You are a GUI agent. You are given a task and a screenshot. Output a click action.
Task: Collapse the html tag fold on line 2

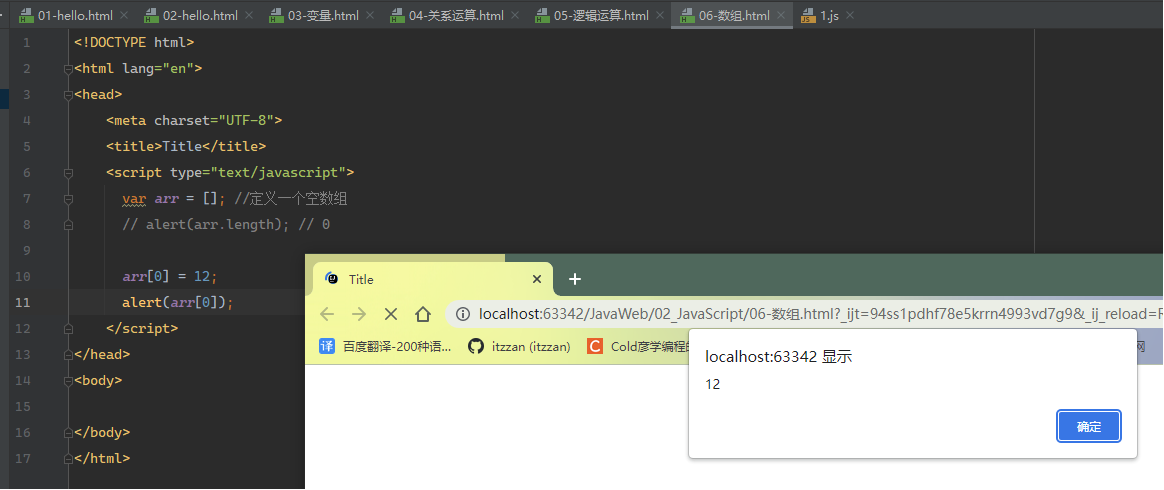[x=68, y=69]
